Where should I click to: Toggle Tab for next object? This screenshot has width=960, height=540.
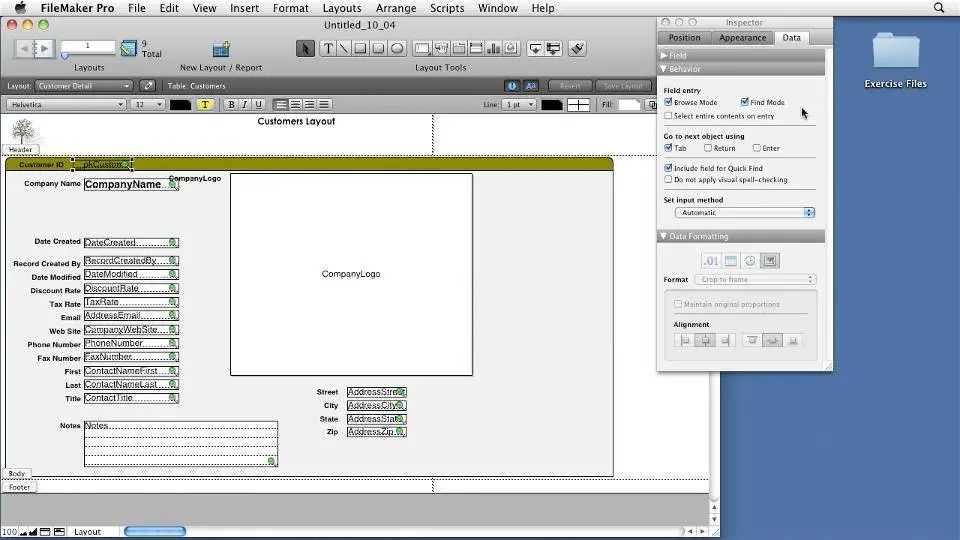[x=668, y=148]
